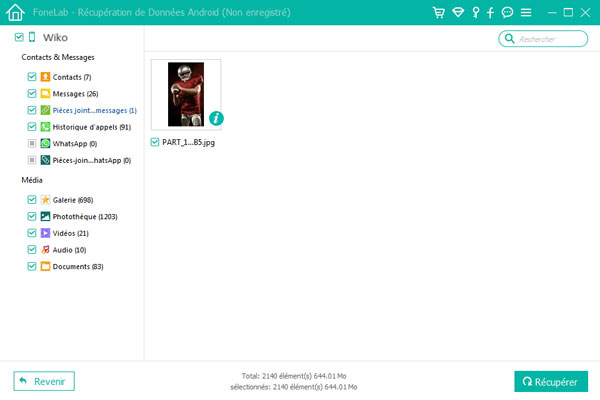Image resolution: width=600 pixels, height=400 pixels.
Task: Click the WhatsApp logo icon
Action: tap(45, 144)
